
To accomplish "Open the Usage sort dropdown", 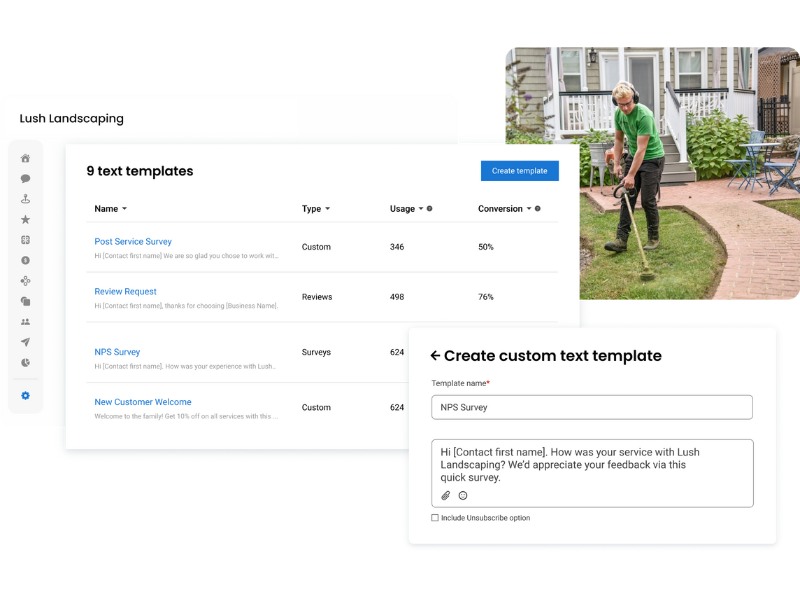I will (404, 208).
